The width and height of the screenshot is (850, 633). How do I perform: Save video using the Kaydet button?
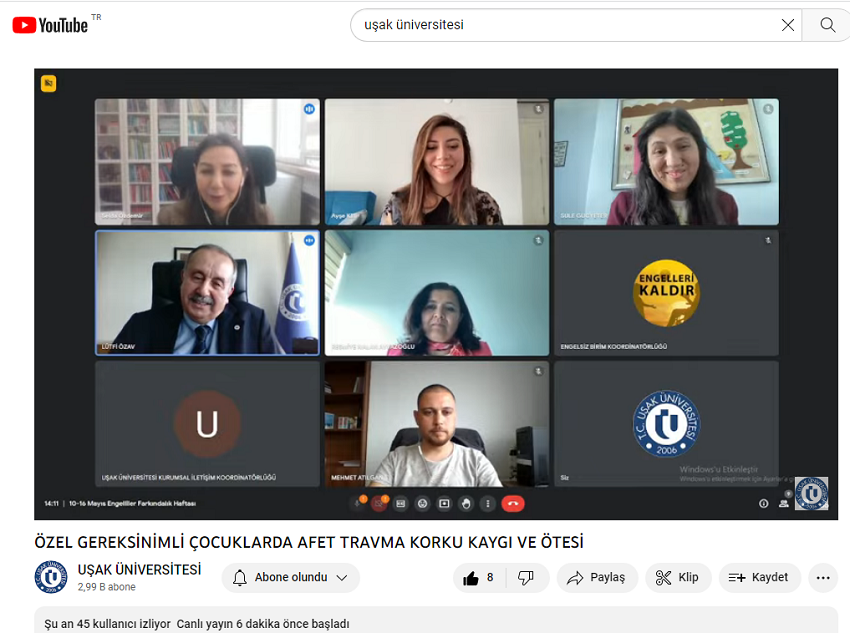point(759,578)
